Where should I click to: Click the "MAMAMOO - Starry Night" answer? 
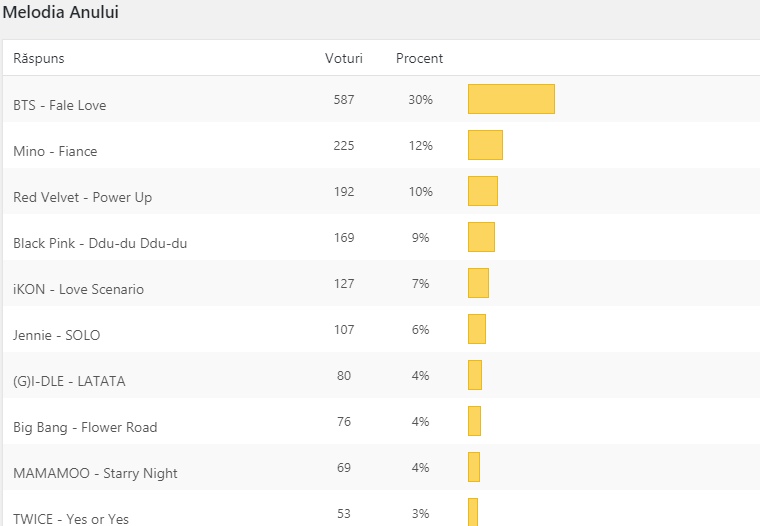(x=95, y=473)
